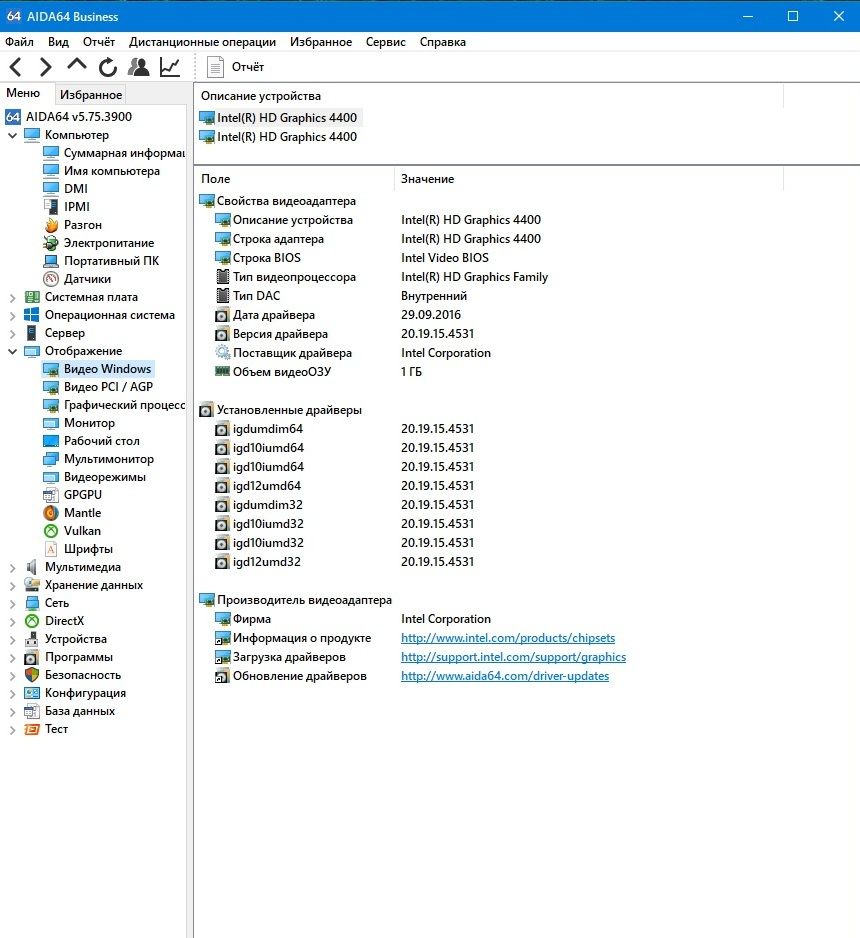Expand the Сеть tree node
860x938 pixels.
[x=12, y=603]
